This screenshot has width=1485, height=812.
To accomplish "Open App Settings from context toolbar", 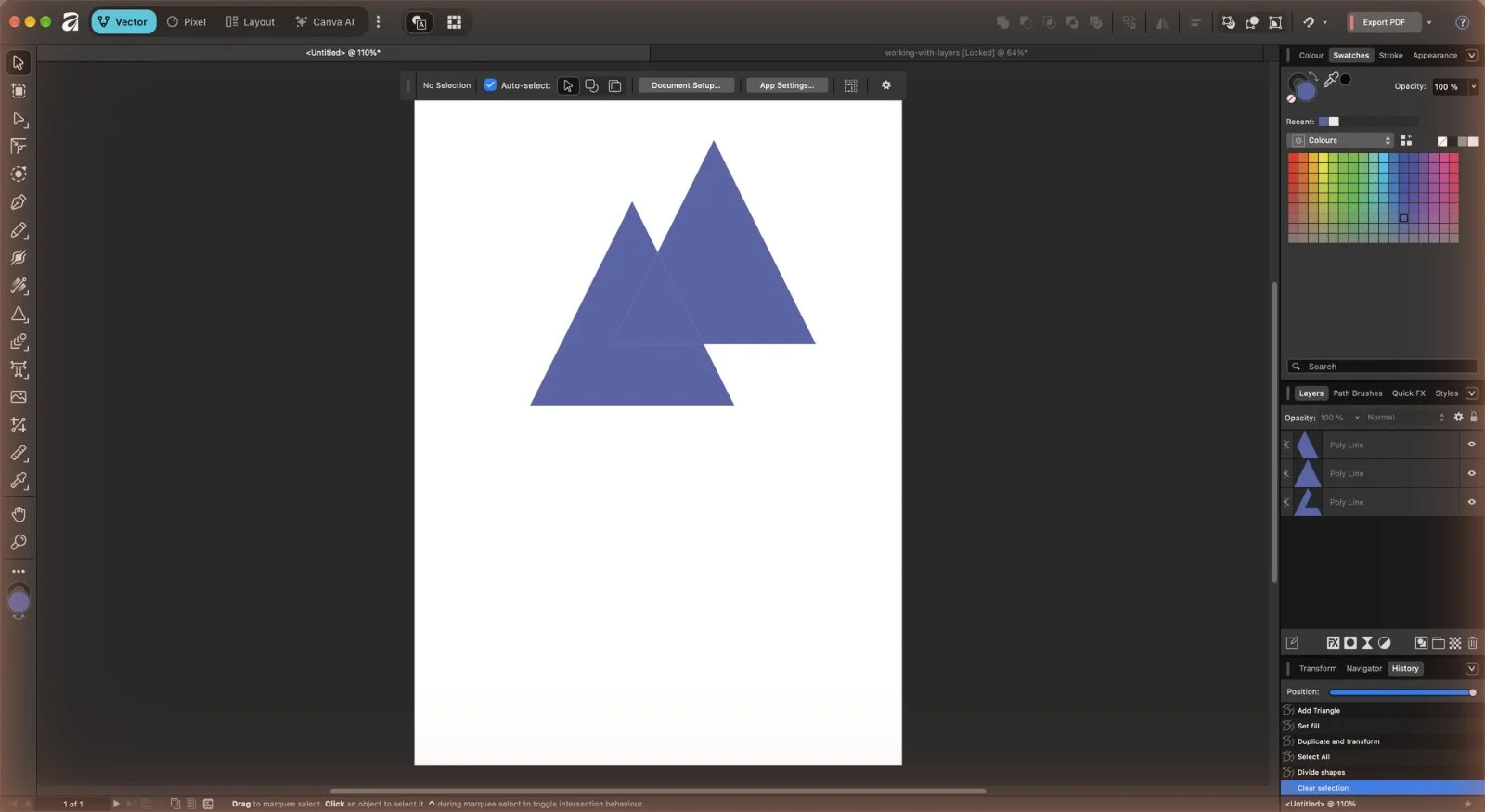I will pyautogui.click(x=786, y=85).
